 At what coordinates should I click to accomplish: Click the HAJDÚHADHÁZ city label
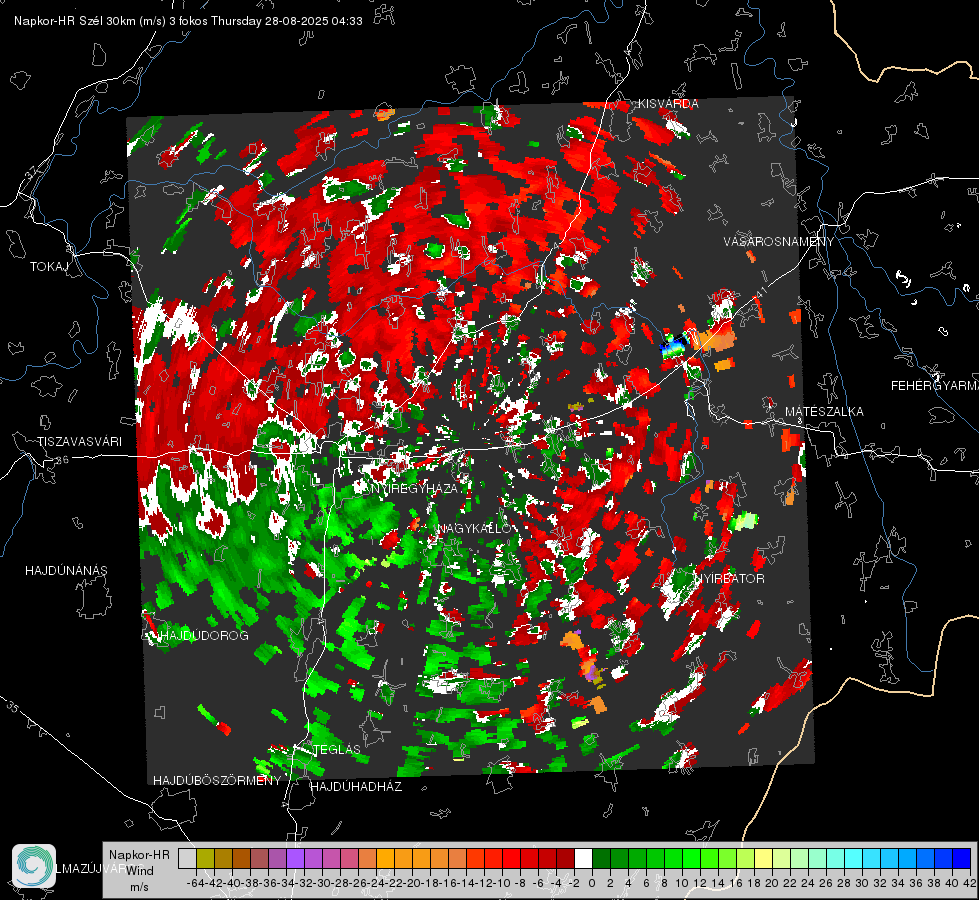click(356, 786)
